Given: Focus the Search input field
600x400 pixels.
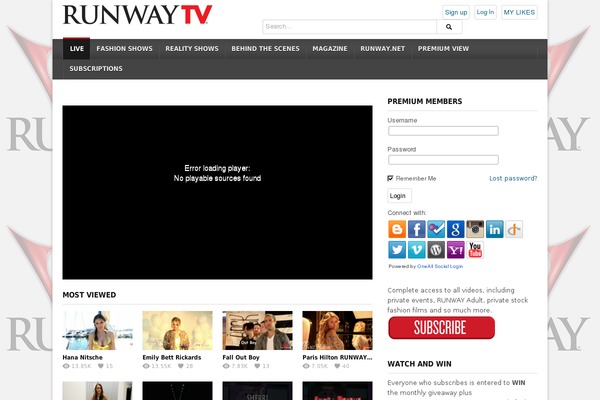Looking at the screenshot, I should tap(349, 27).
